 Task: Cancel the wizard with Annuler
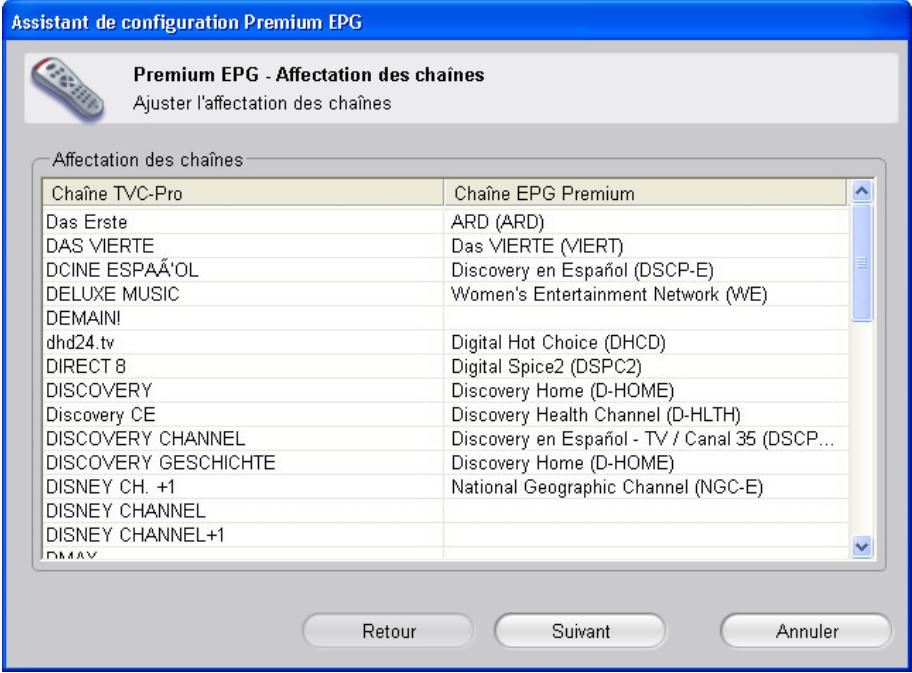807,631
